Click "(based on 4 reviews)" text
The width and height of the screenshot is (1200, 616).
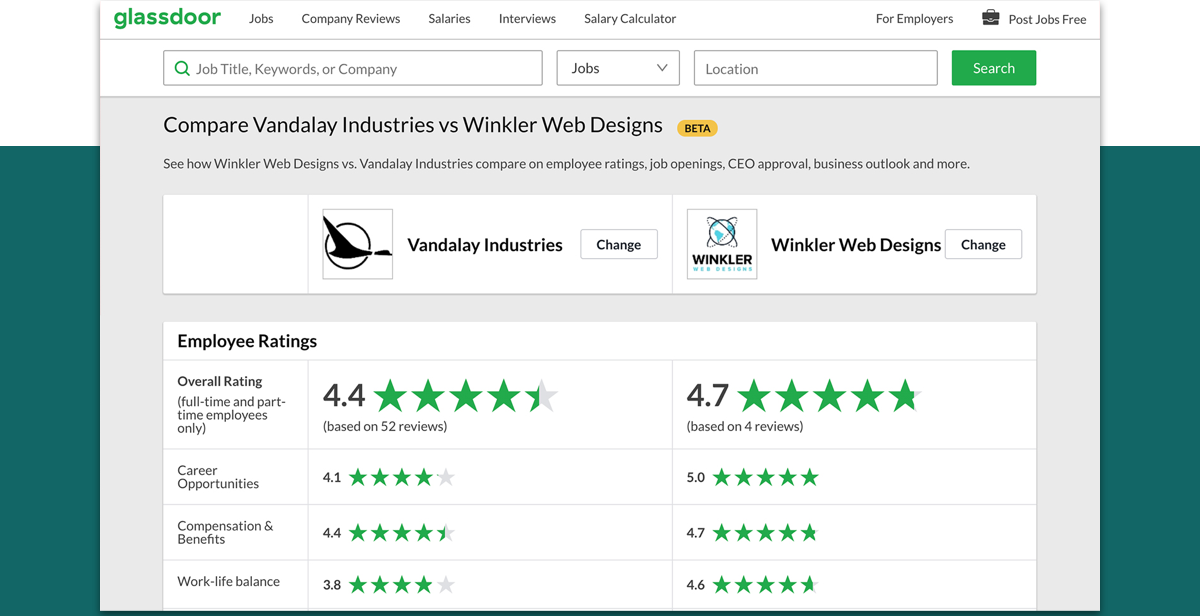pos(745,426)
